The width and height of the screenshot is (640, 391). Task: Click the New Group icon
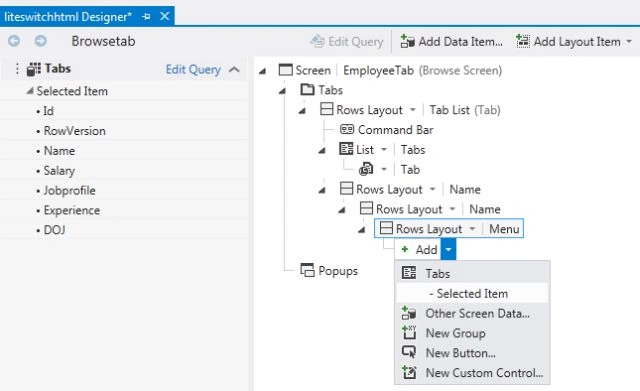[409, 333]
